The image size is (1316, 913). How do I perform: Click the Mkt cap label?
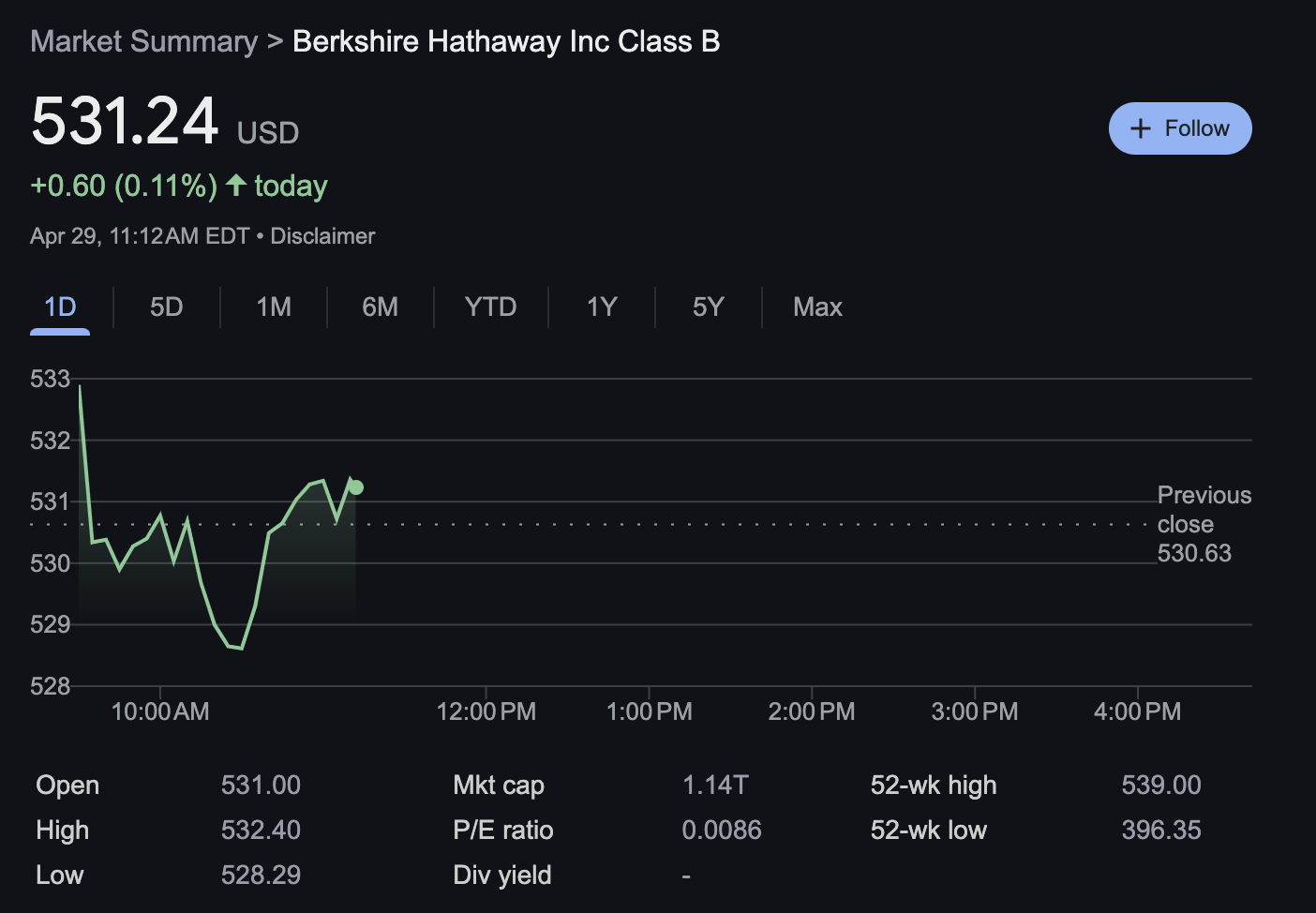point(499,786)
